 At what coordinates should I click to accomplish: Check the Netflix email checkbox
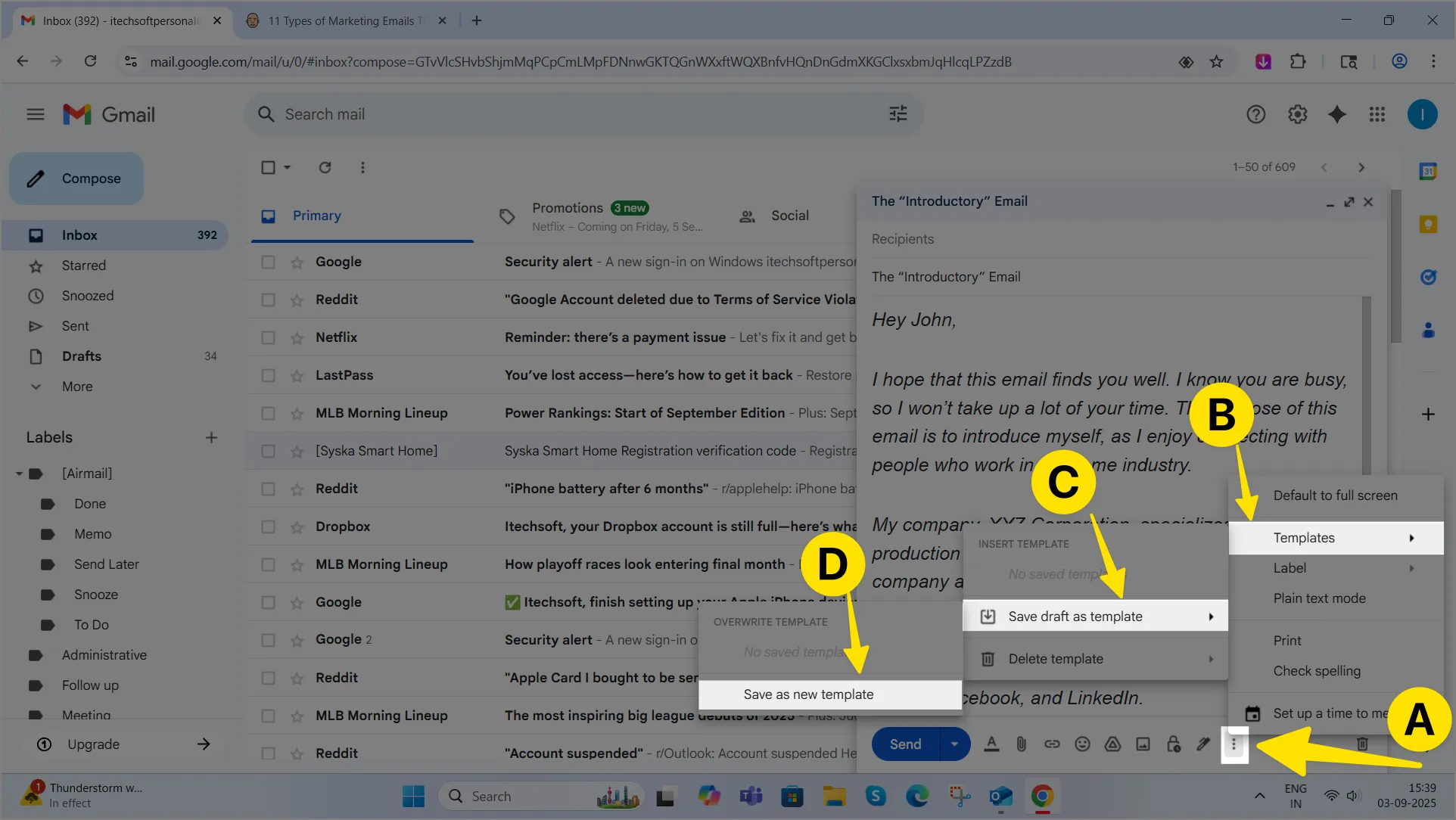click(268, 337)
